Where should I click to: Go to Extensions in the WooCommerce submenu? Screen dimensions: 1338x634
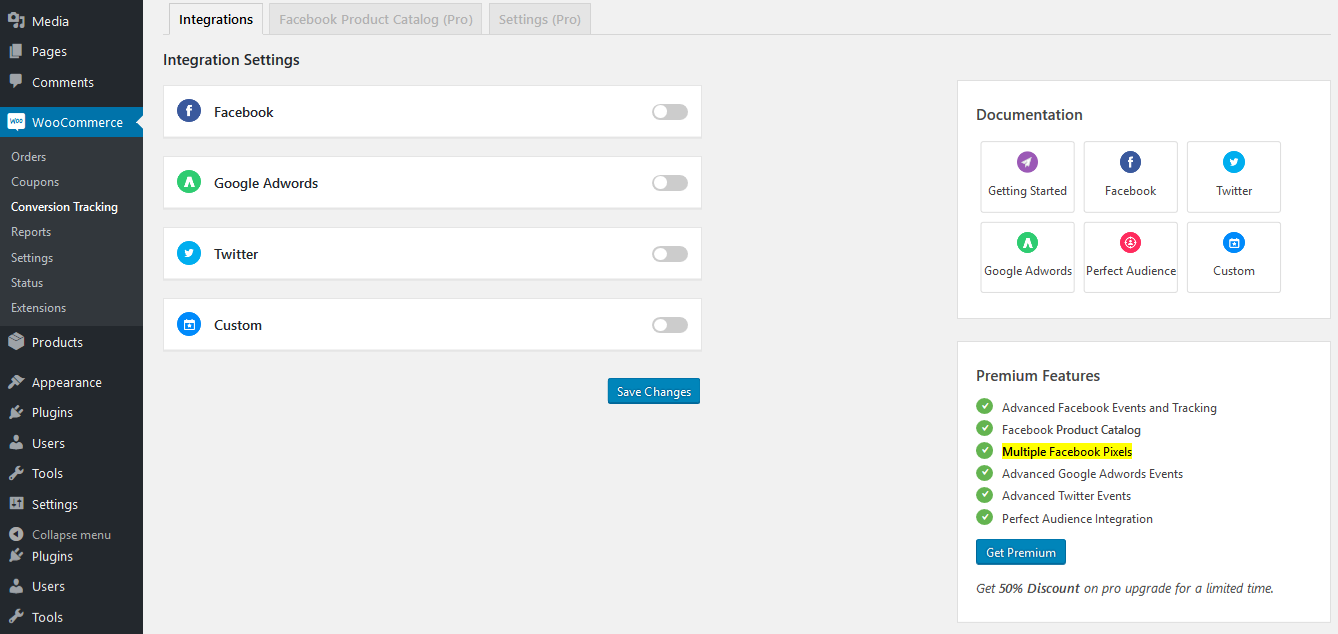38,308
